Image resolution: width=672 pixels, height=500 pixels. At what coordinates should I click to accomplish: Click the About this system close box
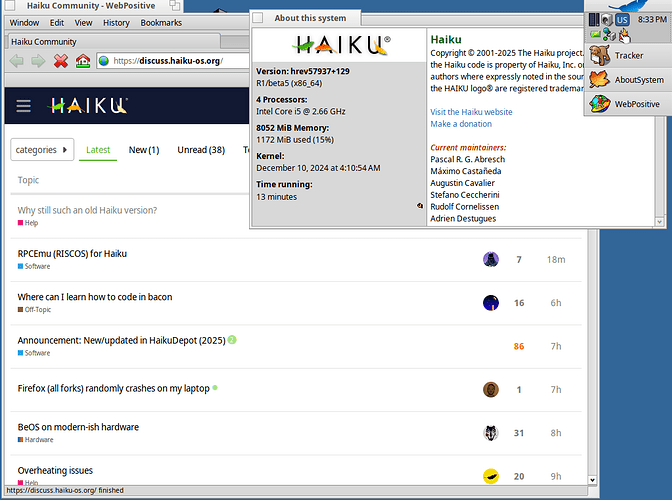click(258, 18)
